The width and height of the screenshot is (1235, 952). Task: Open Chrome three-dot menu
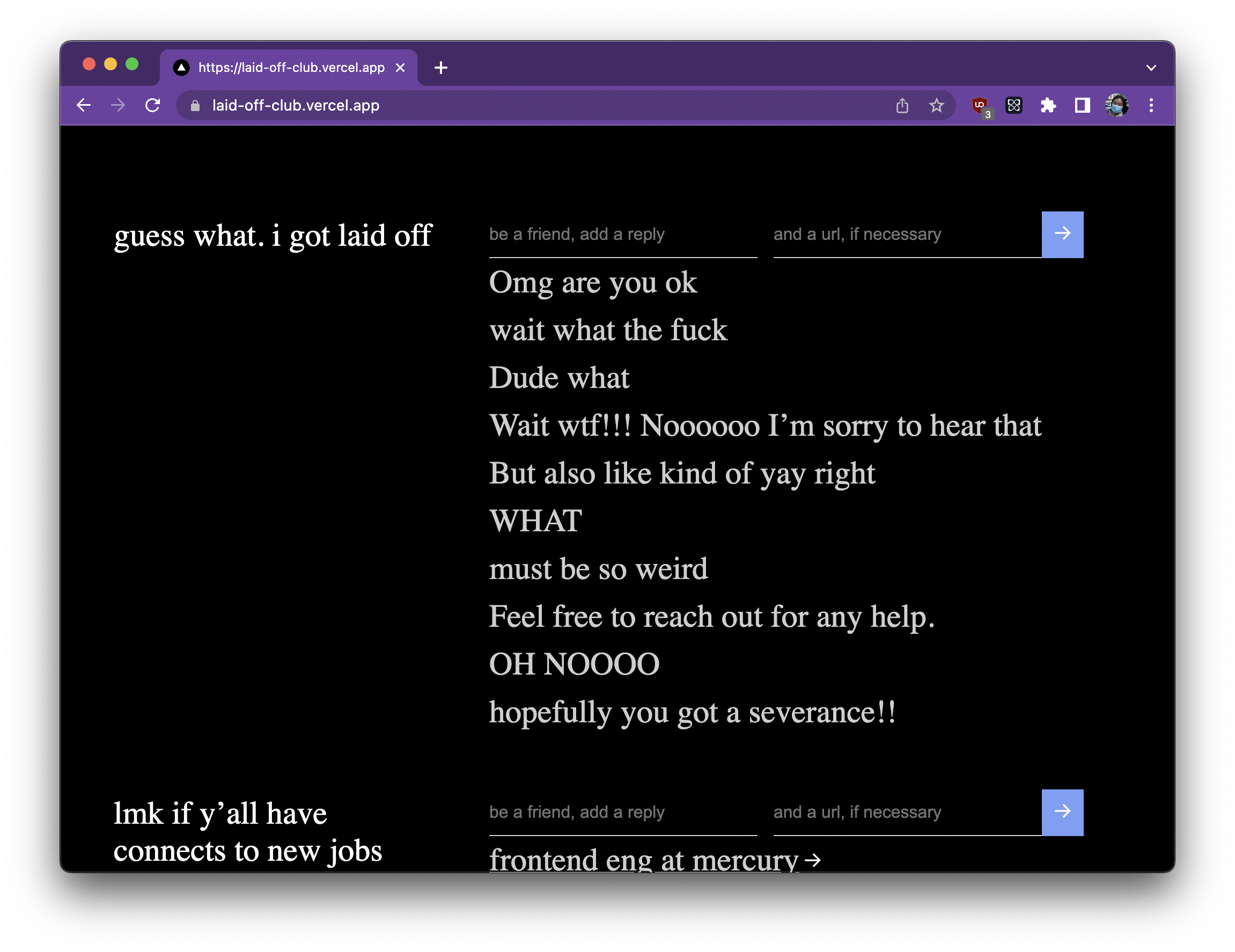[x=1151, y=105]
